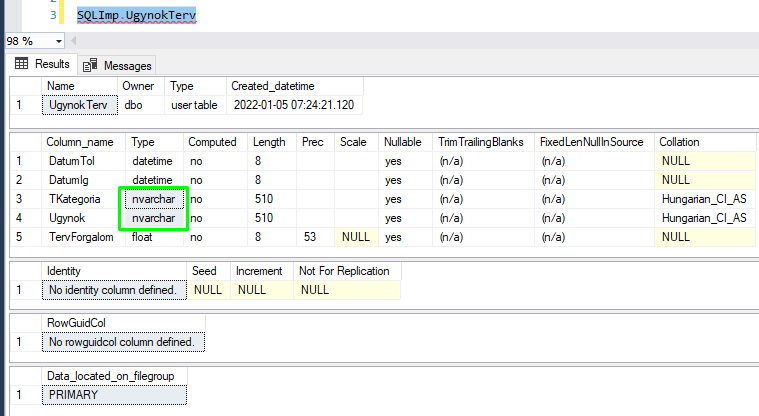Select the NULL Seed cell
Image resolution: width=759 pixels, height=416 pixels.
pyautogui.click(x=209, y=290)
